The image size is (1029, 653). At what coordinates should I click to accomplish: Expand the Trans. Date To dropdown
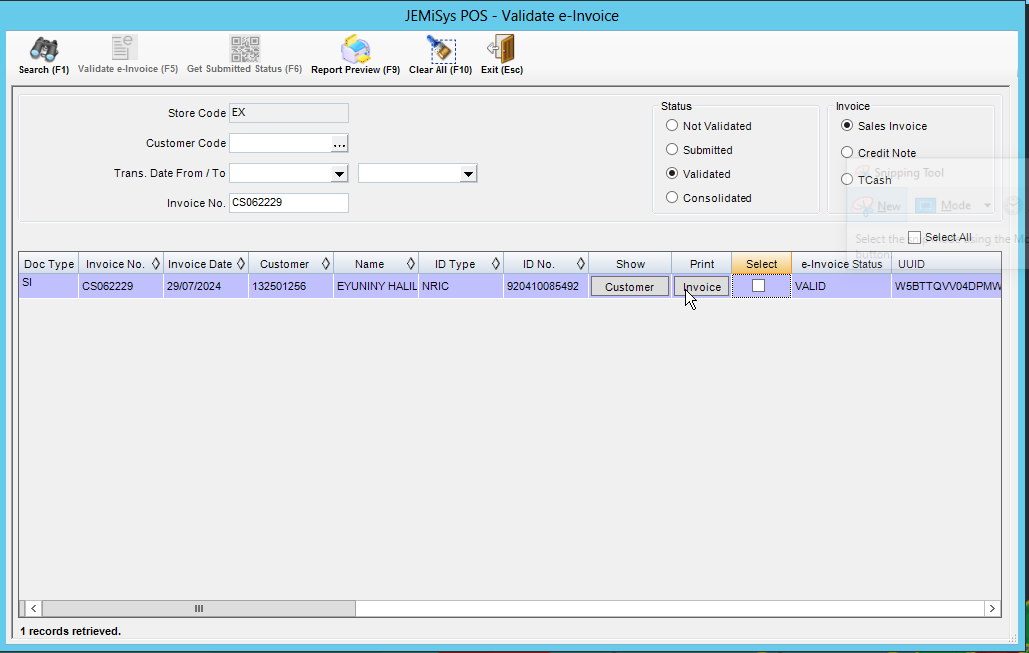pos(469,172)
